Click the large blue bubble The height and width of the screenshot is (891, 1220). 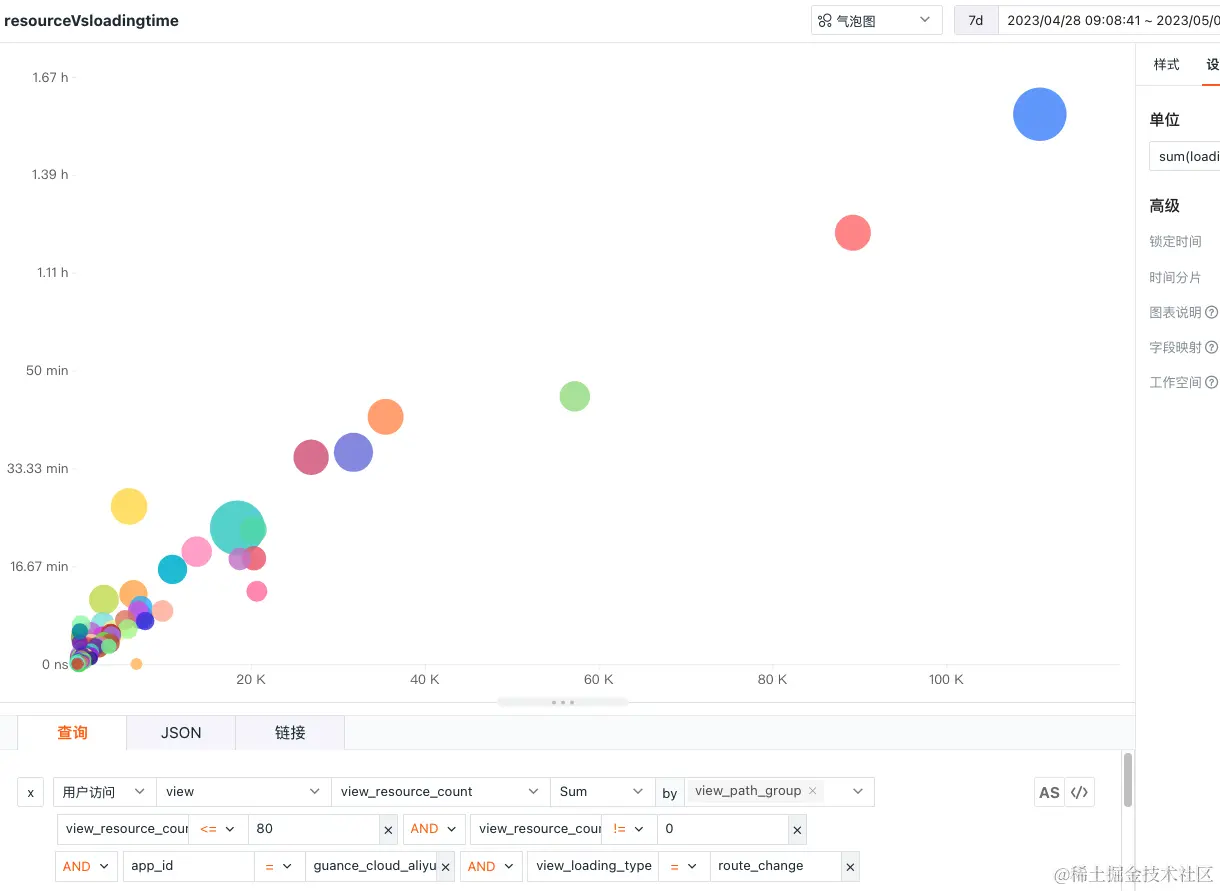[x=1040, y=114]
